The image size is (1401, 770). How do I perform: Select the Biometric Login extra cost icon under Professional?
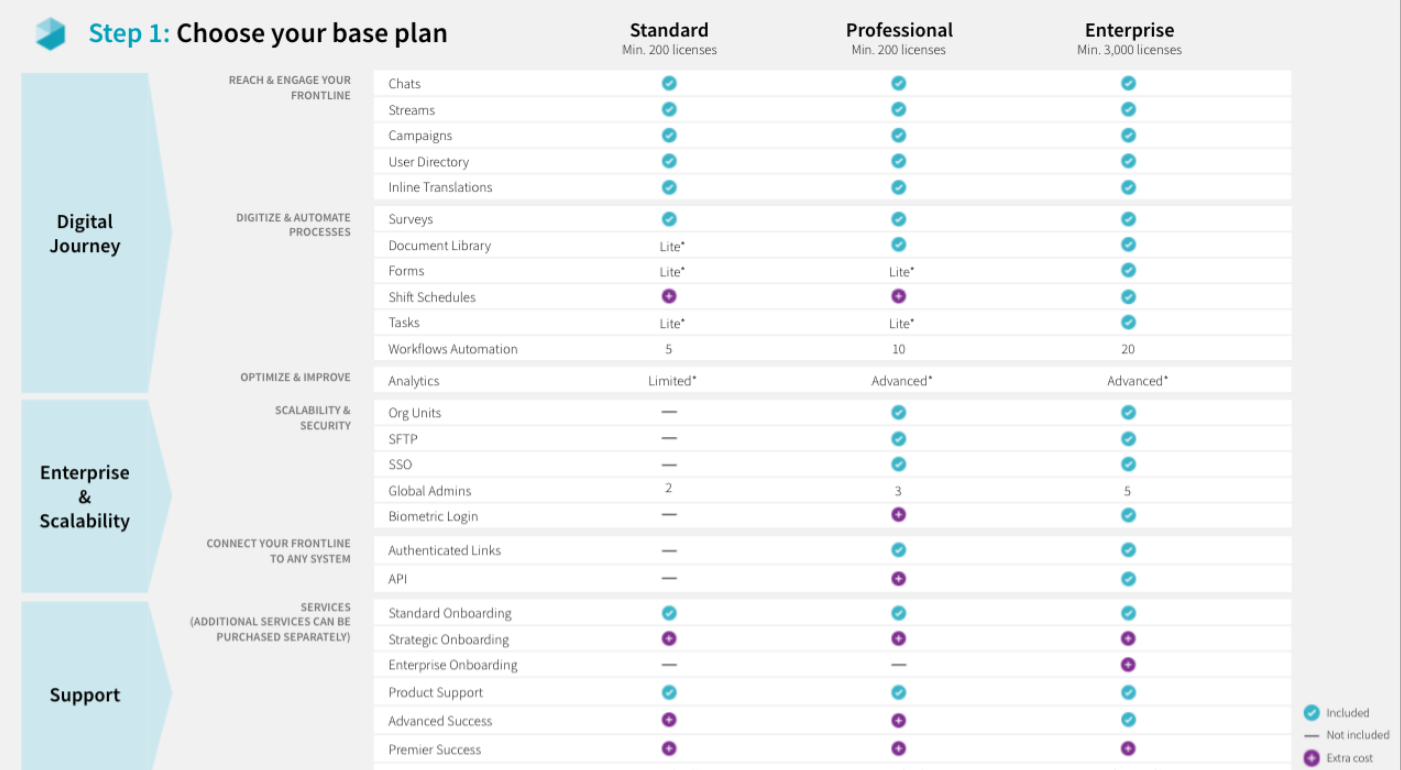tap(897, 515)
